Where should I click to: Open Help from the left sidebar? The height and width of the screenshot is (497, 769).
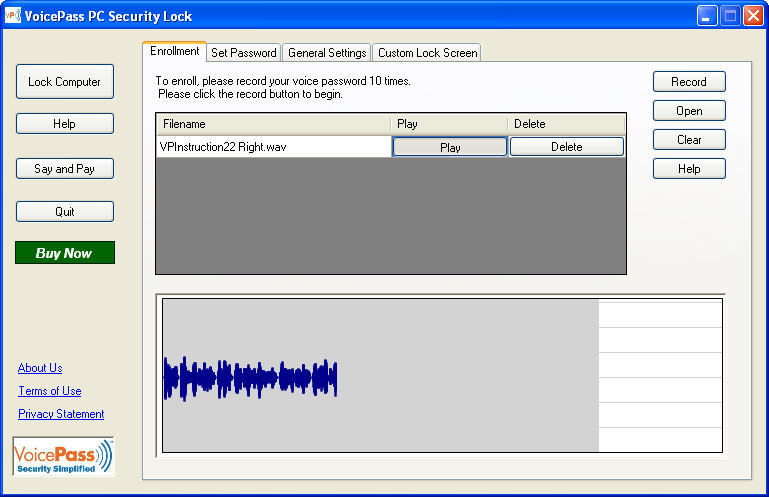coord(65,124)
